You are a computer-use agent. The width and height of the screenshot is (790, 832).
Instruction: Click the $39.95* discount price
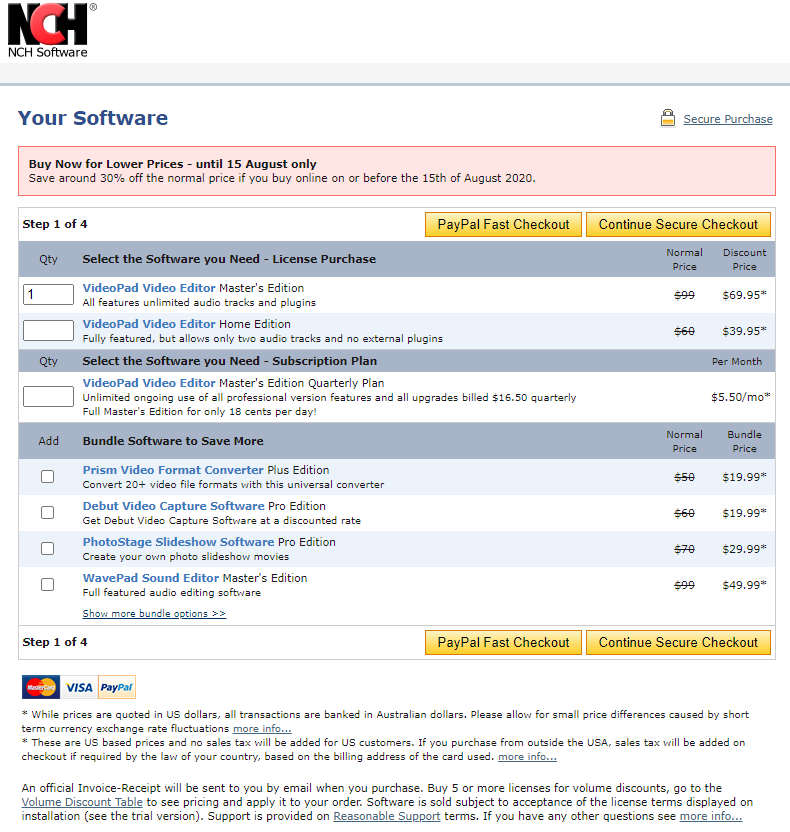pos(744,331)
